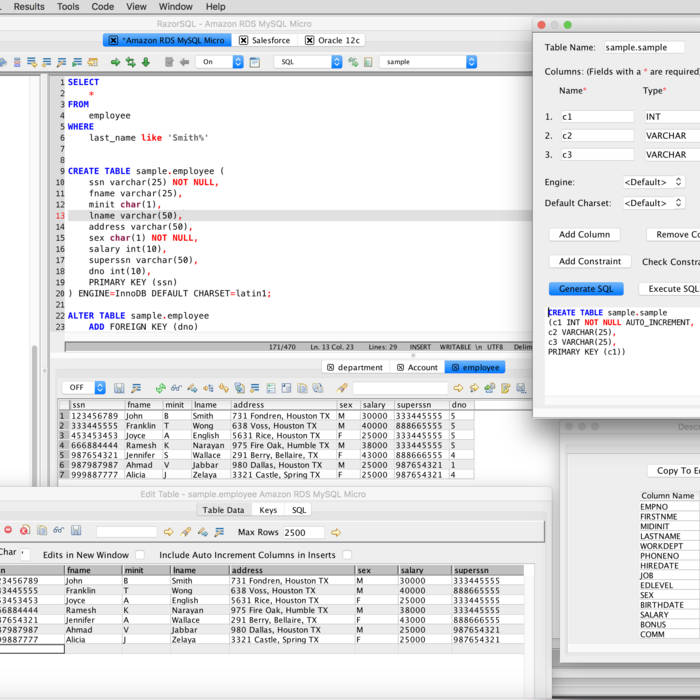Open the Engine Default dropdown
This screenshot has height=700, width=700.
(x=654, y=182)
